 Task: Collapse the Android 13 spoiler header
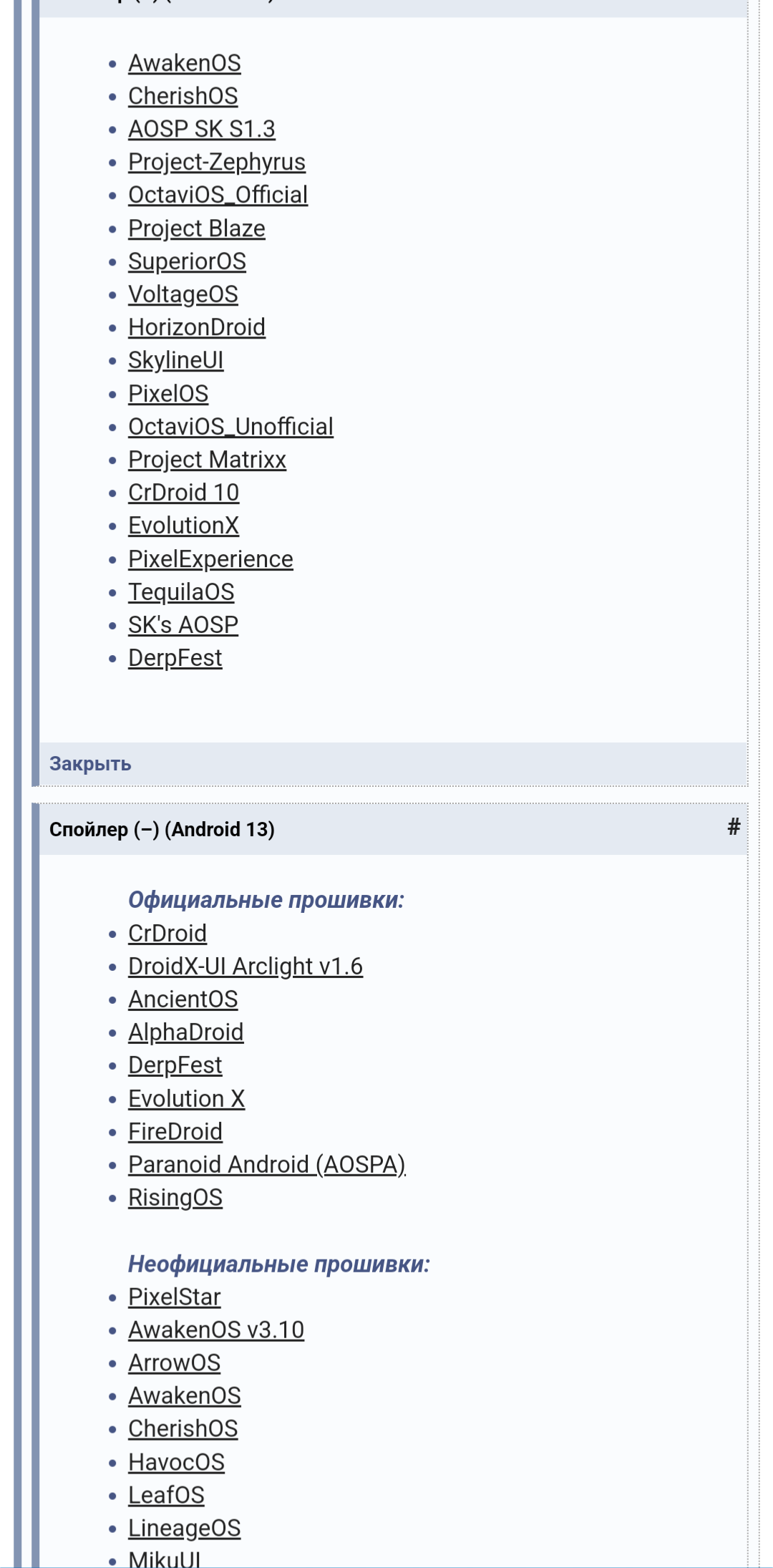point(393,829)
